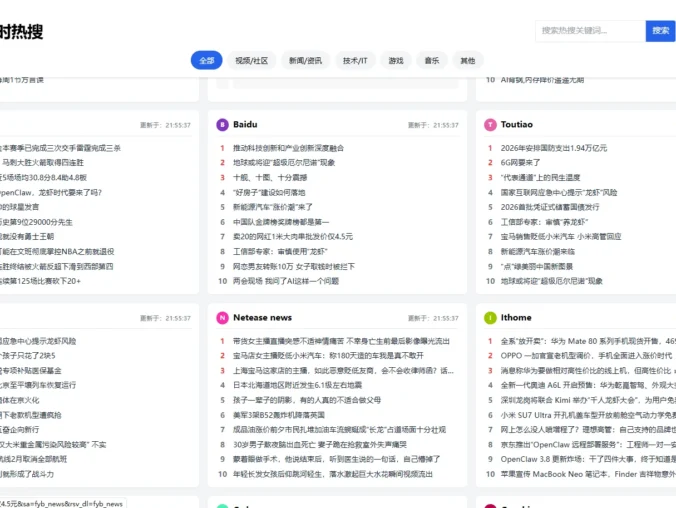Click the magenta Netease news icon
This screenshot has height=508, width=676.
coord(222,318)
